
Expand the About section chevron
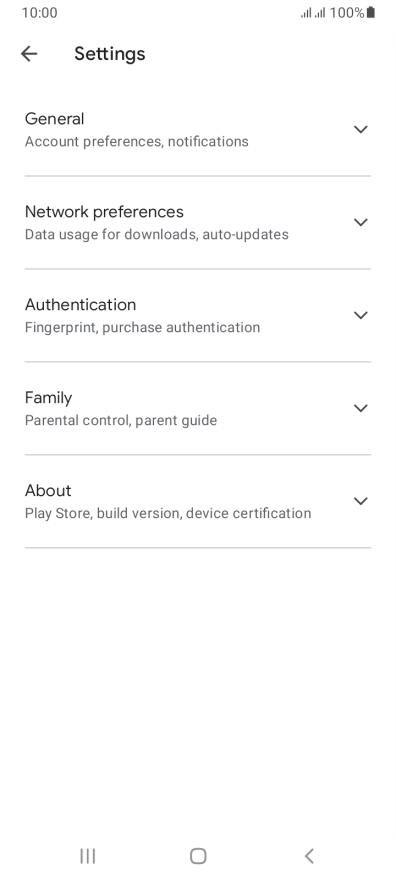click(x=361, y=501)
